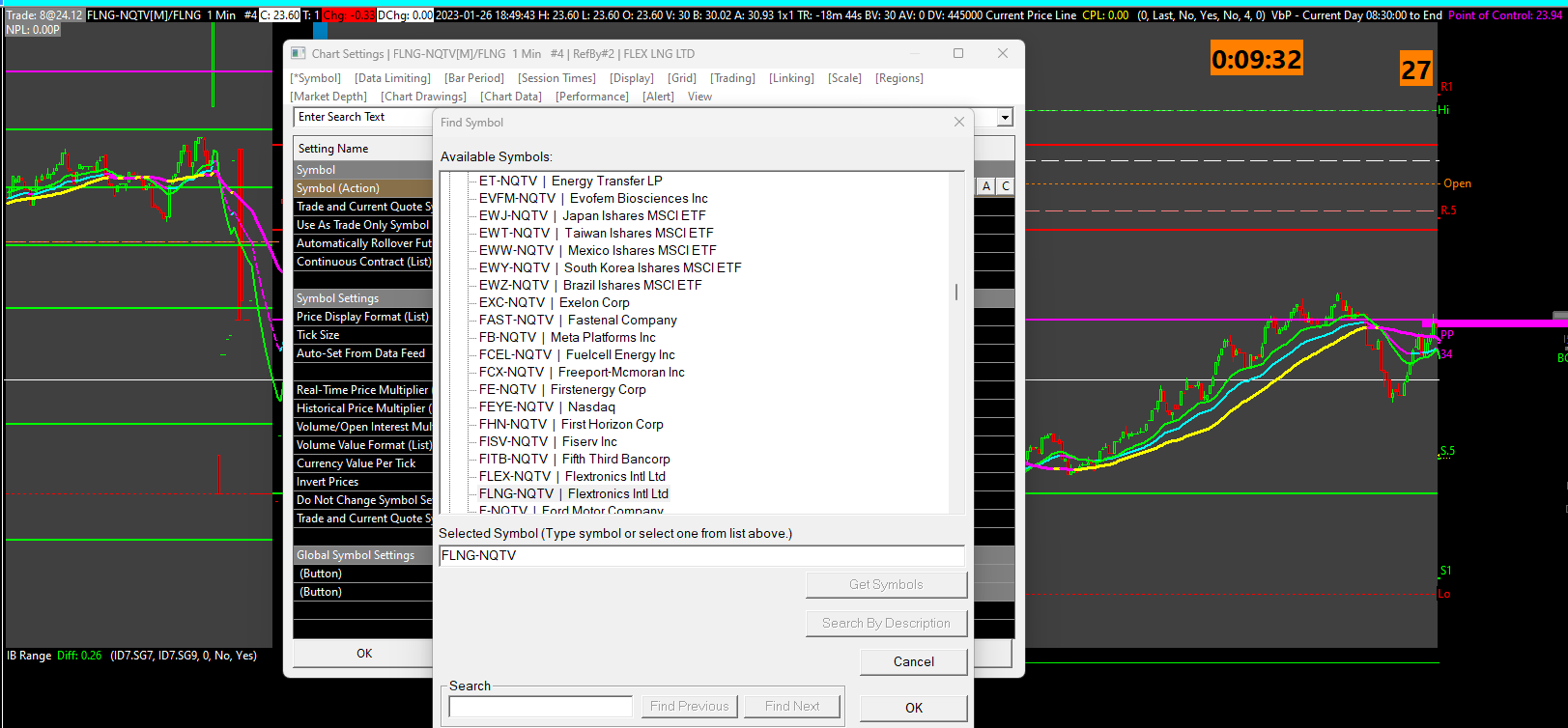Switch to the [Market Depth] tab

click(x=328, y=97)
